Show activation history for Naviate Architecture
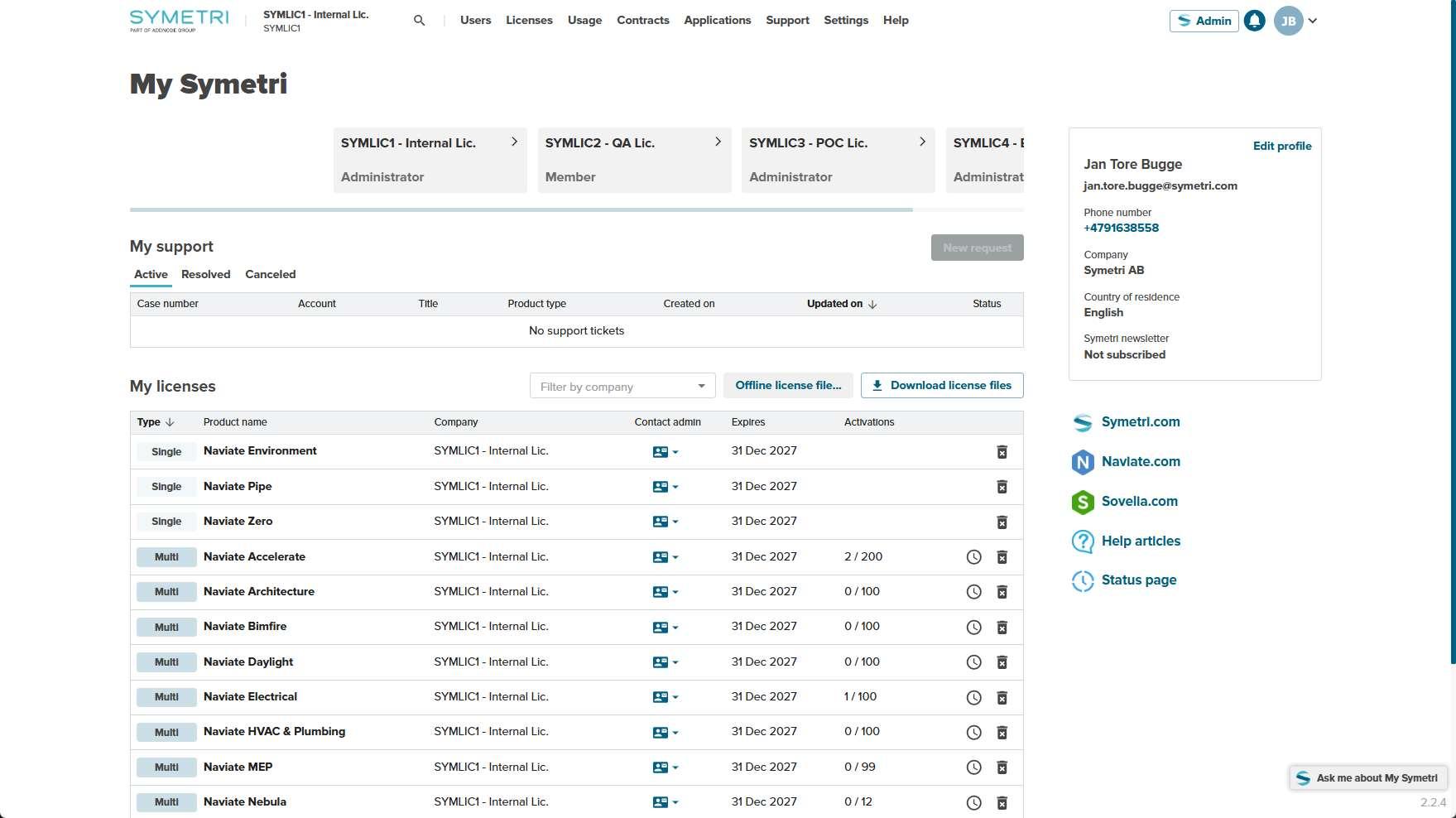 tap(974, 592)
